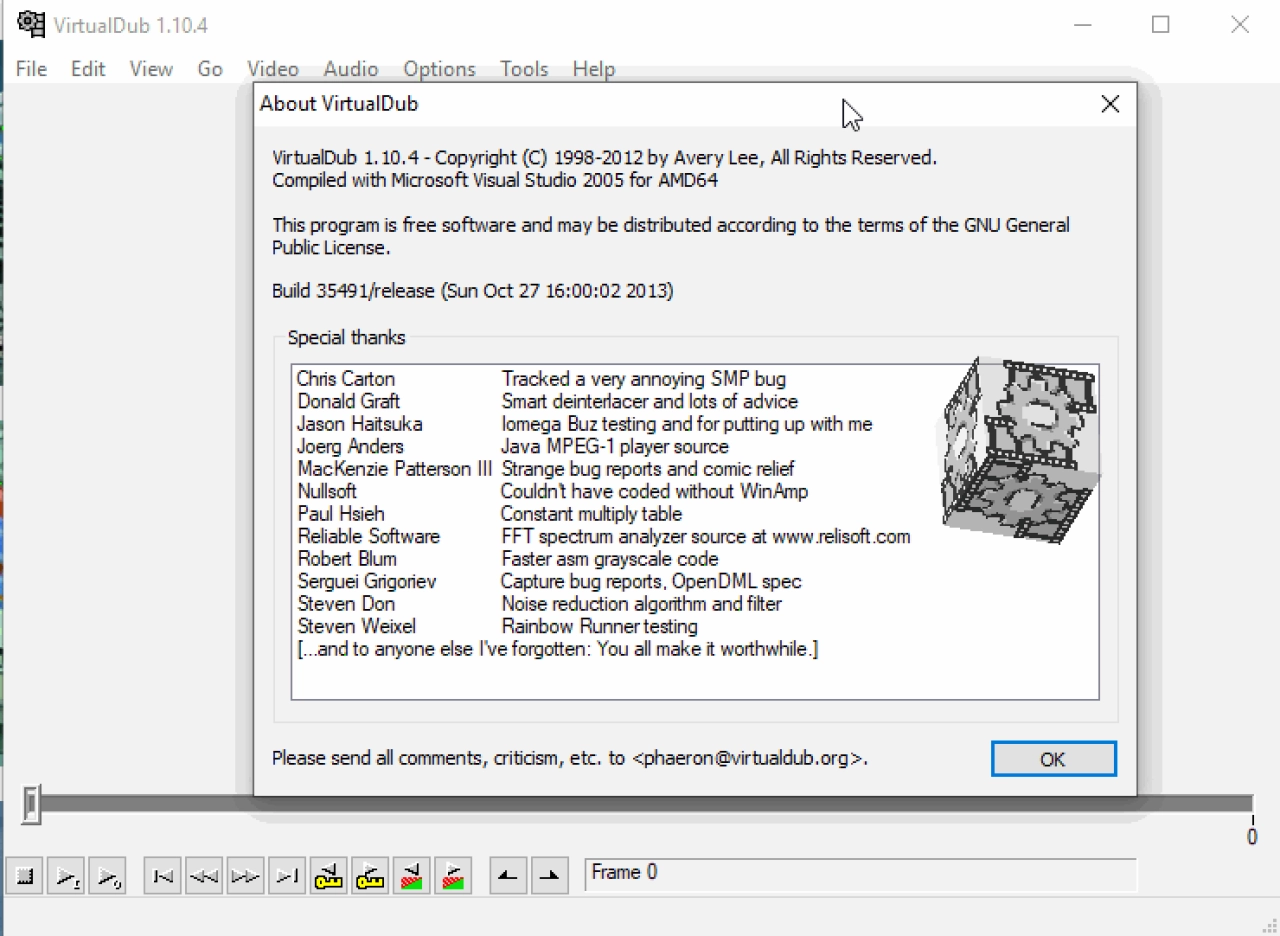This screenshot has width=1280, height=936.
Task: Click the "and to anyone else I've forgotten" line
Action: point(557,649)
